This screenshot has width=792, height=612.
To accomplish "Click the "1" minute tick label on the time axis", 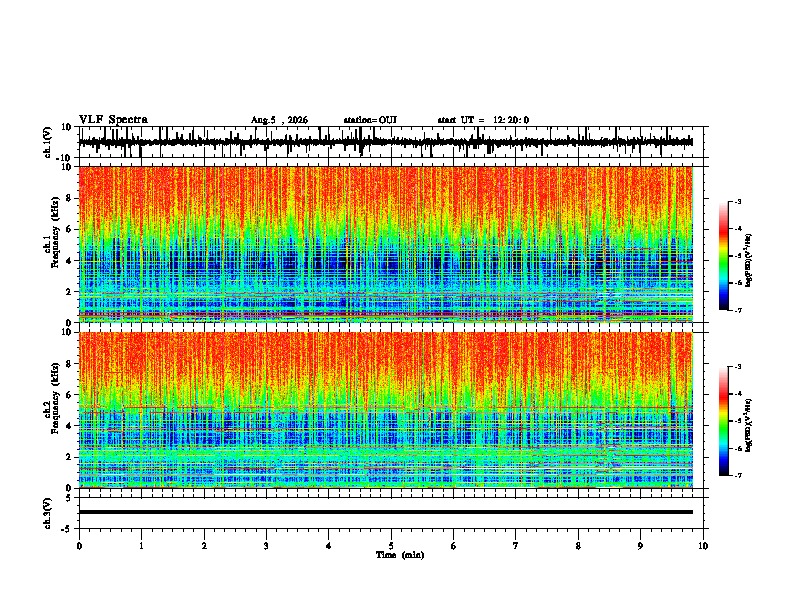I will pyautogui.click(x=141, y=546).
